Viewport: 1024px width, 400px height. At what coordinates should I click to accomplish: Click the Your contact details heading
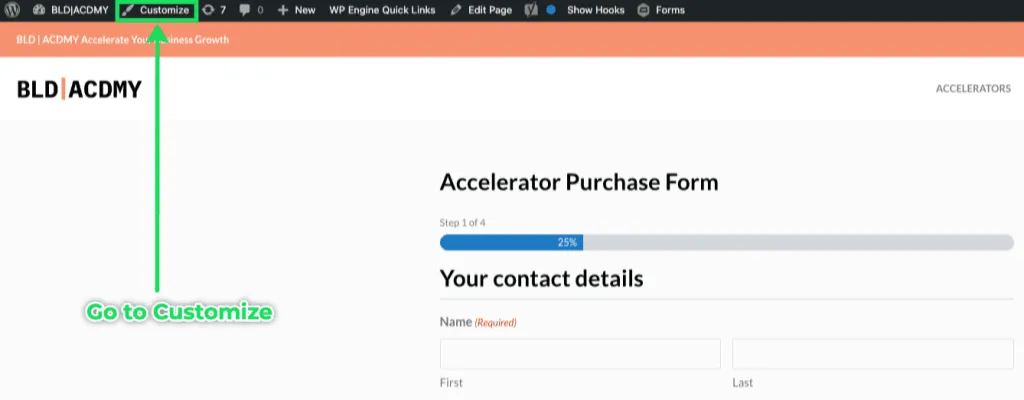[541, 278]
